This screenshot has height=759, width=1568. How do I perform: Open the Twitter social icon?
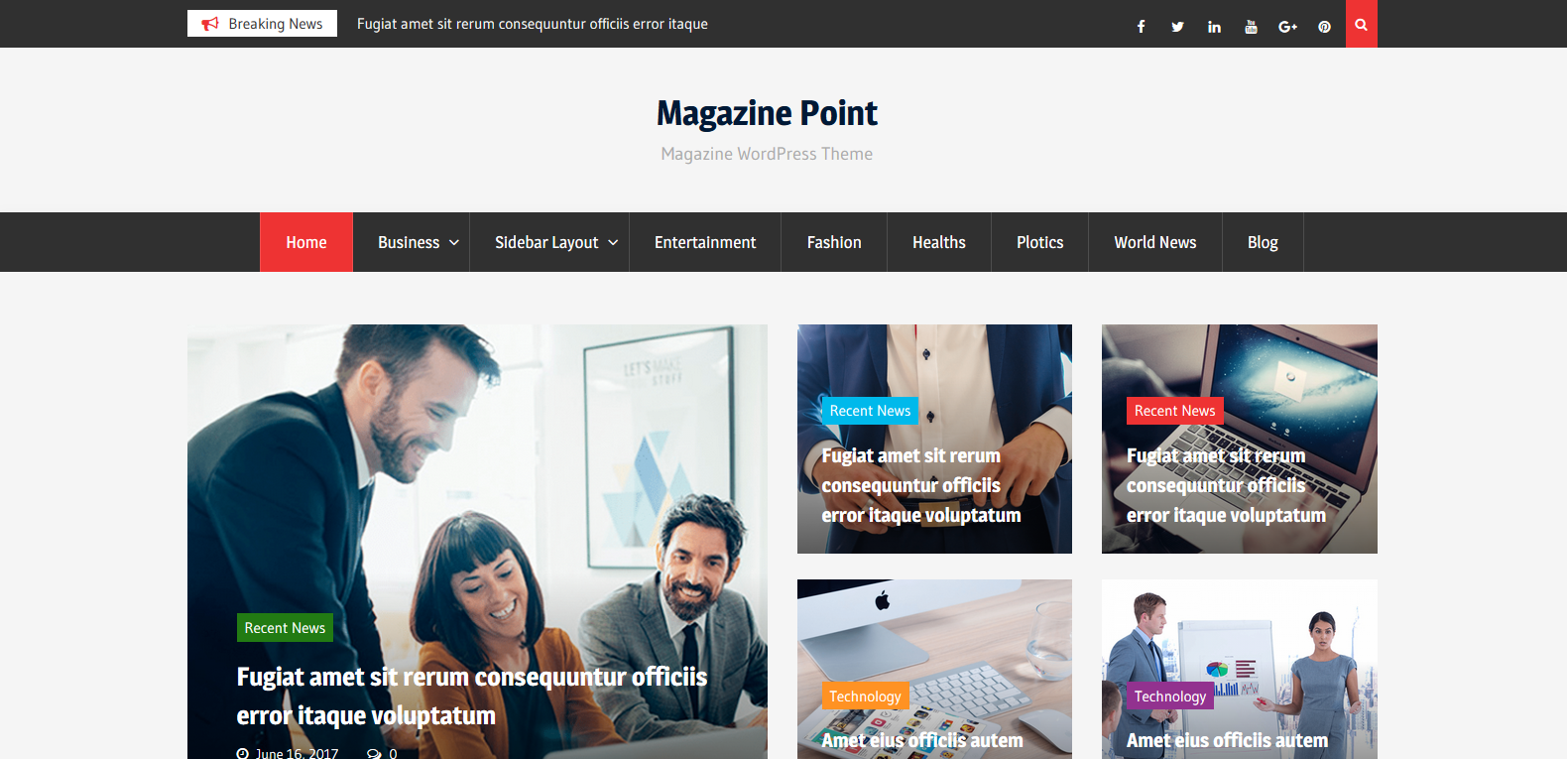(1177, 27)
